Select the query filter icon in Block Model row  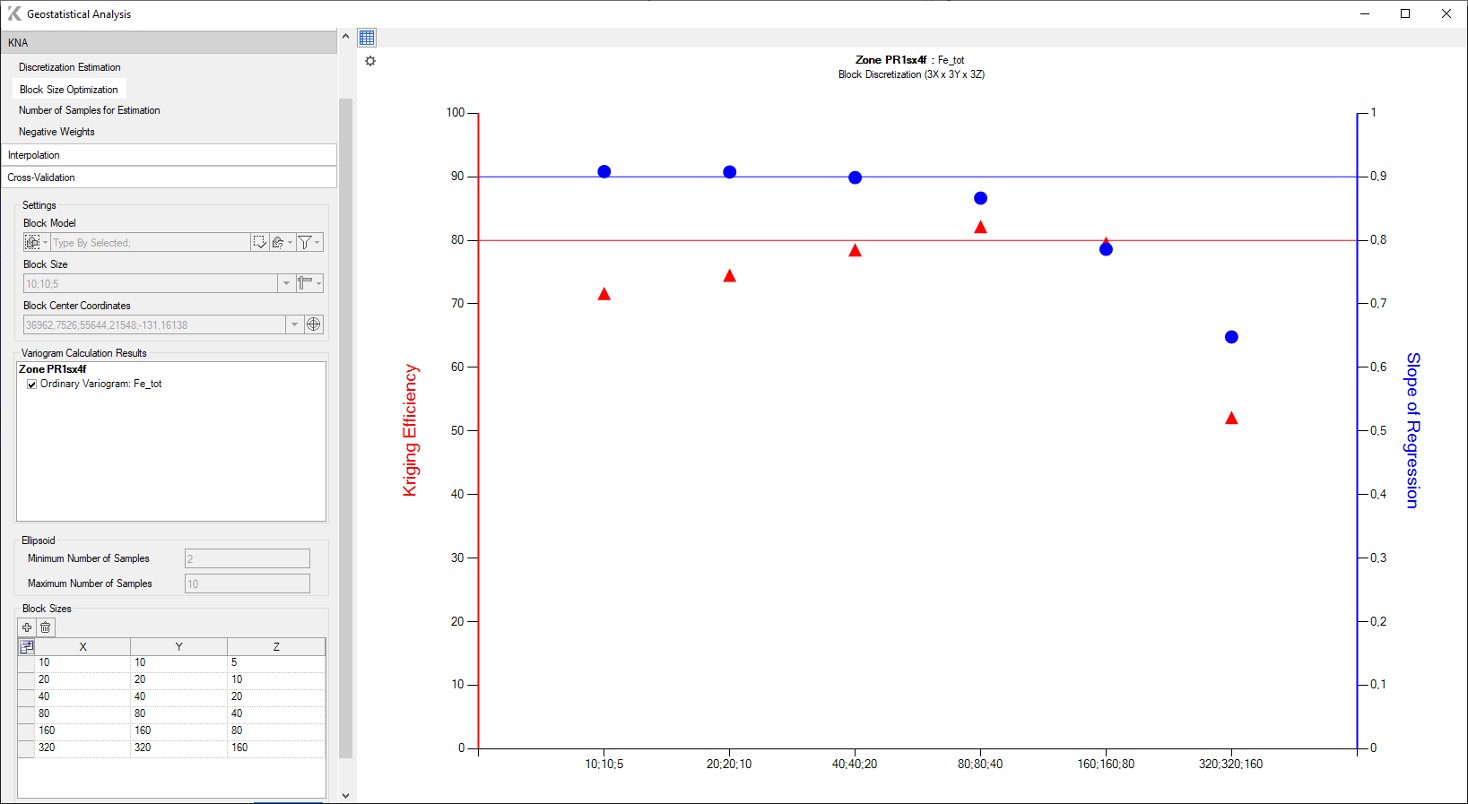[278, 242]
